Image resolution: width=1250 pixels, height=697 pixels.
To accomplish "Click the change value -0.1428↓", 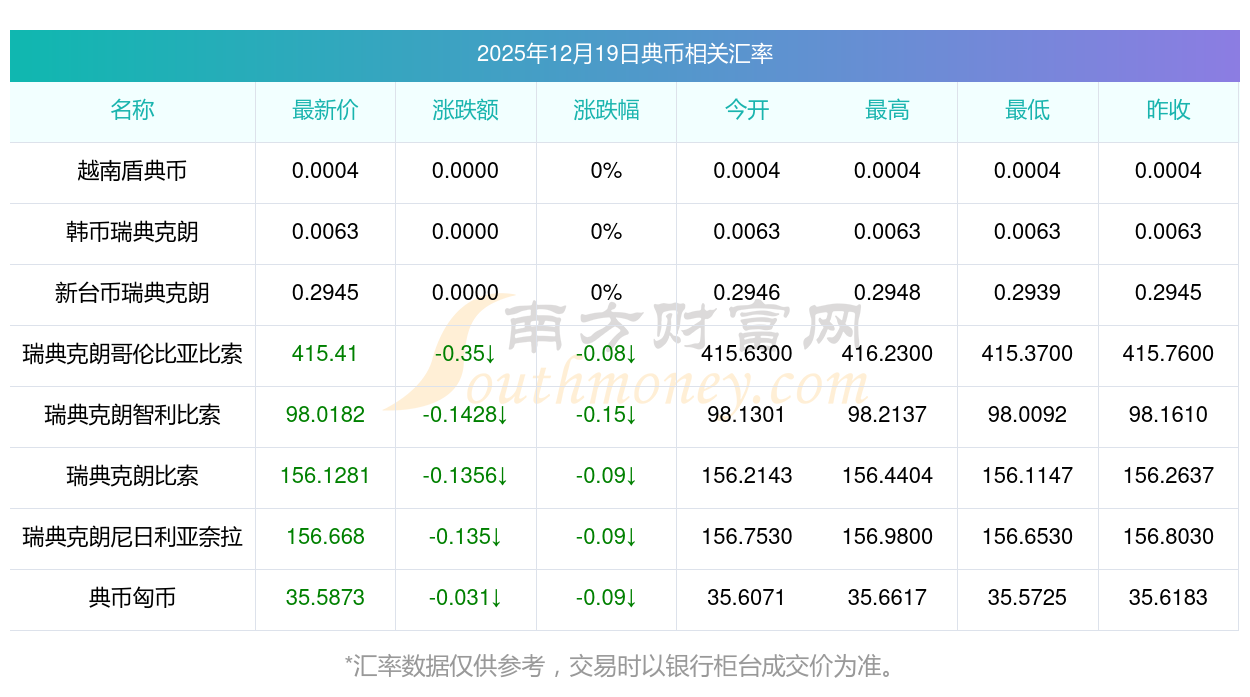I will click(x=466, y=415).
